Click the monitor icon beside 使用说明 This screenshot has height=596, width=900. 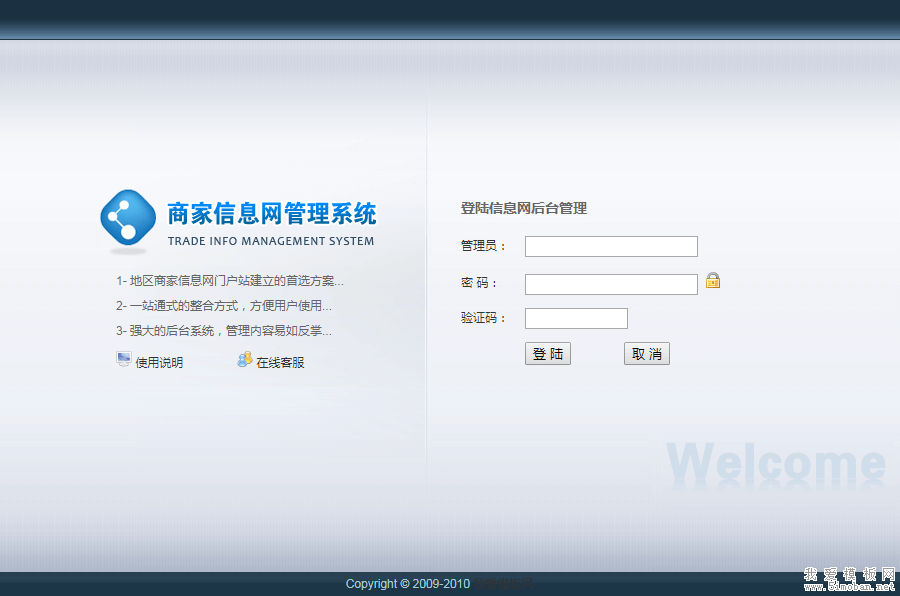[x=124, y=360]
